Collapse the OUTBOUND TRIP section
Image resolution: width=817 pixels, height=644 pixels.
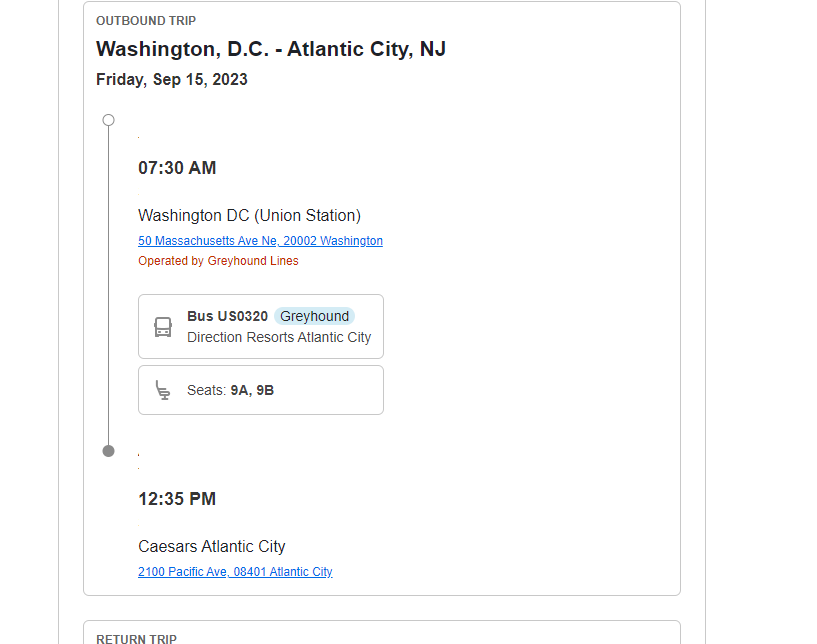coord(145,20)
